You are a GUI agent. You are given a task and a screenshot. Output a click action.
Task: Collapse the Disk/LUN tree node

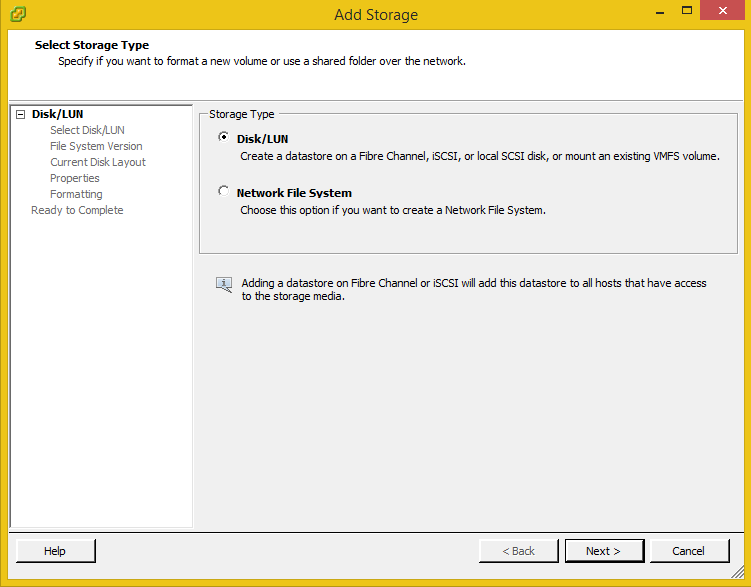tap(20, 114)
